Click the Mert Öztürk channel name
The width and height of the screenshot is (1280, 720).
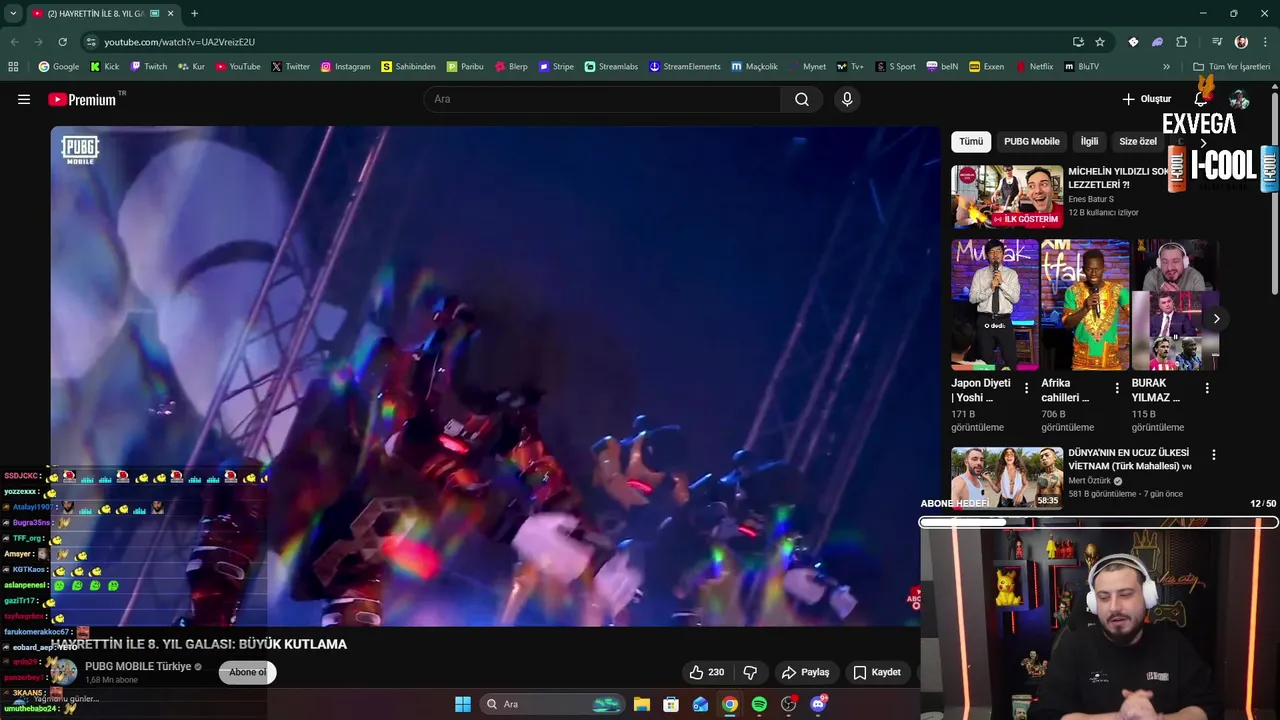[1090, 481]
